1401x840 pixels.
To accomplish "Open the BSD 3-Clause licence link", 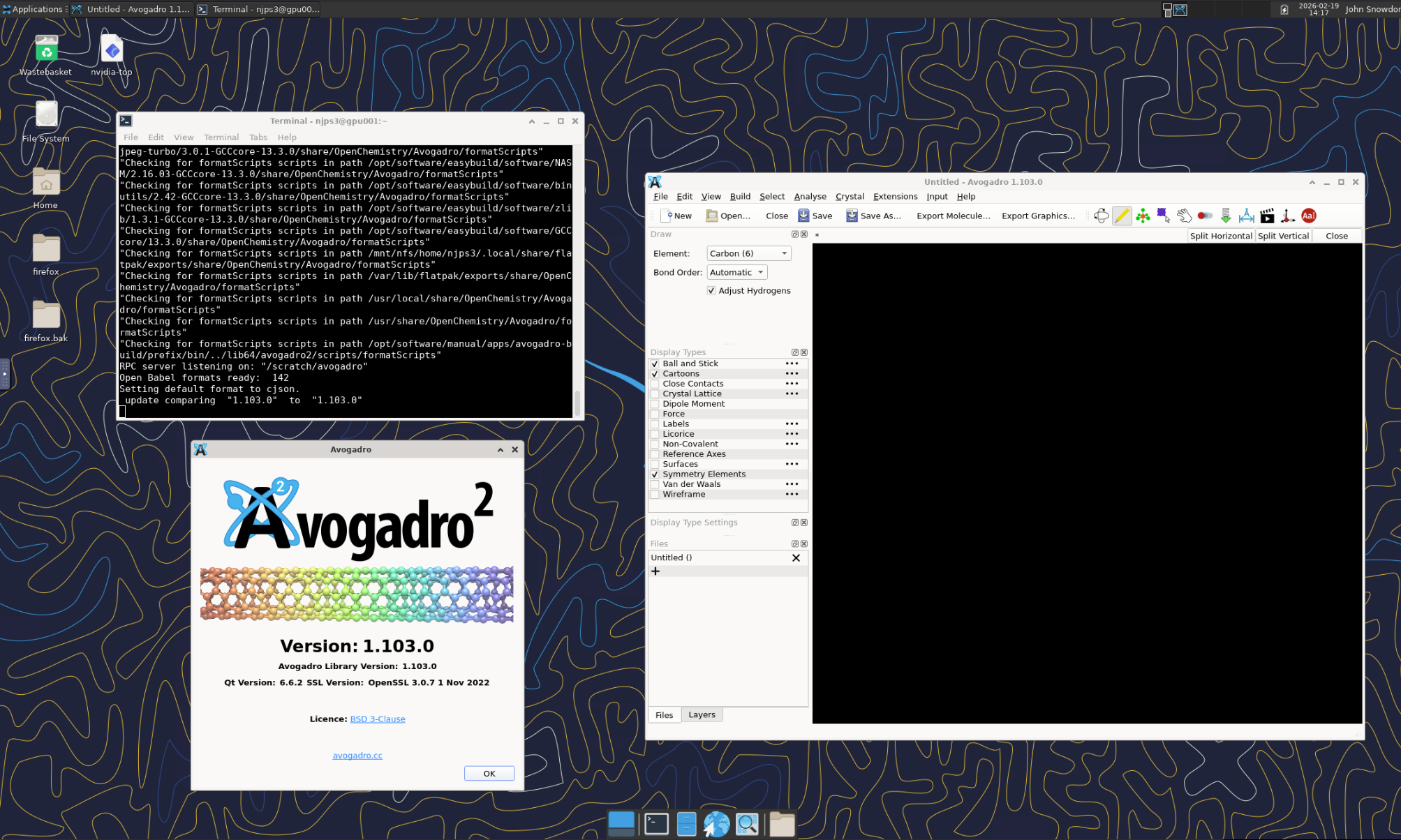I will pos(378,719).
